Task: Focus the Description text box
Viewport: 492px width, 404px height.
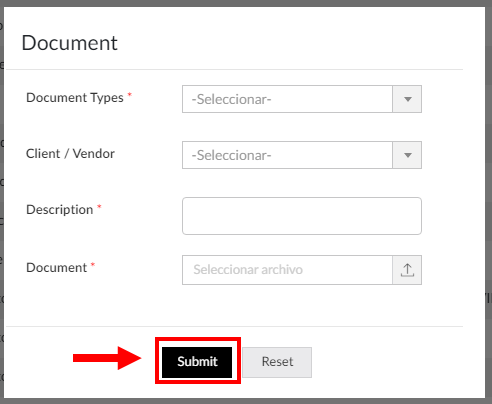Action: (302, 216)
